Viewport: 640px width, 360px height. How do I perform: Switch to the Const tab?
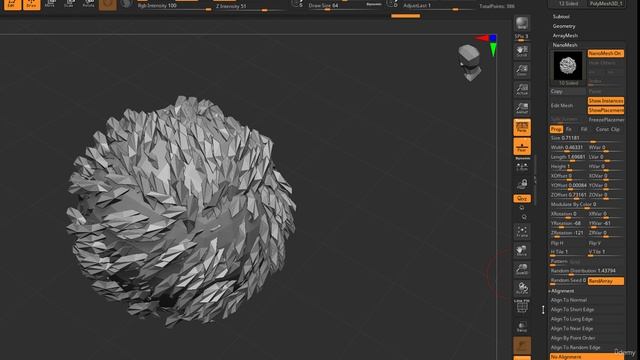602,129
